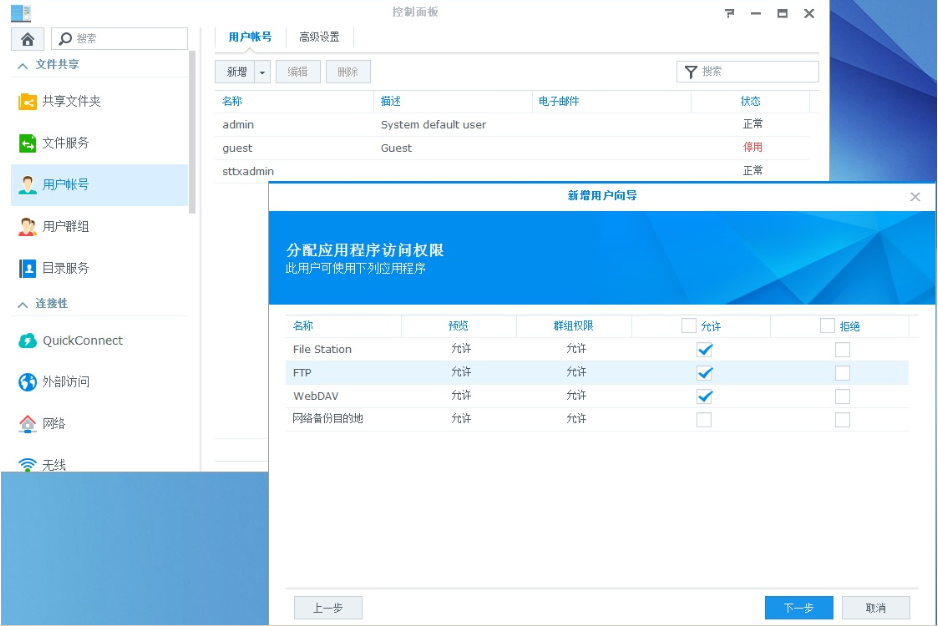938x626 pixels.
Task: Uncheck the File Station allow checkbox
Action: click(x=705, y=350)
